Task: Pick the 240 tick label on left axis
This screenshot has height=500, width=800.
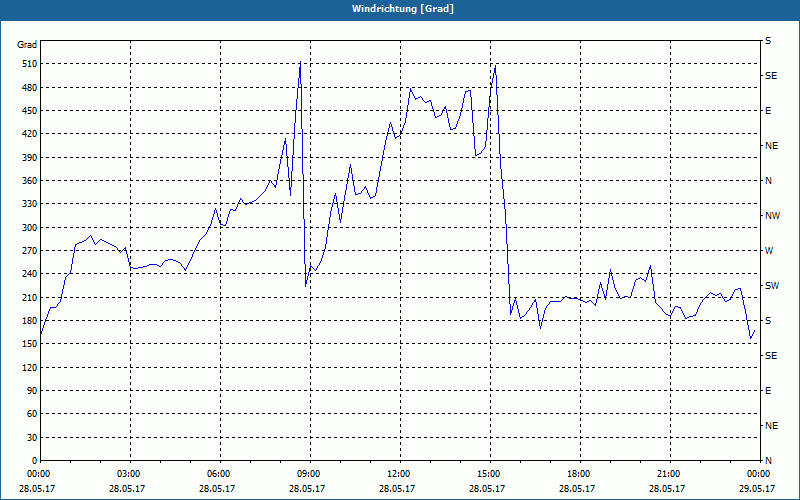Action: point(30,274)
